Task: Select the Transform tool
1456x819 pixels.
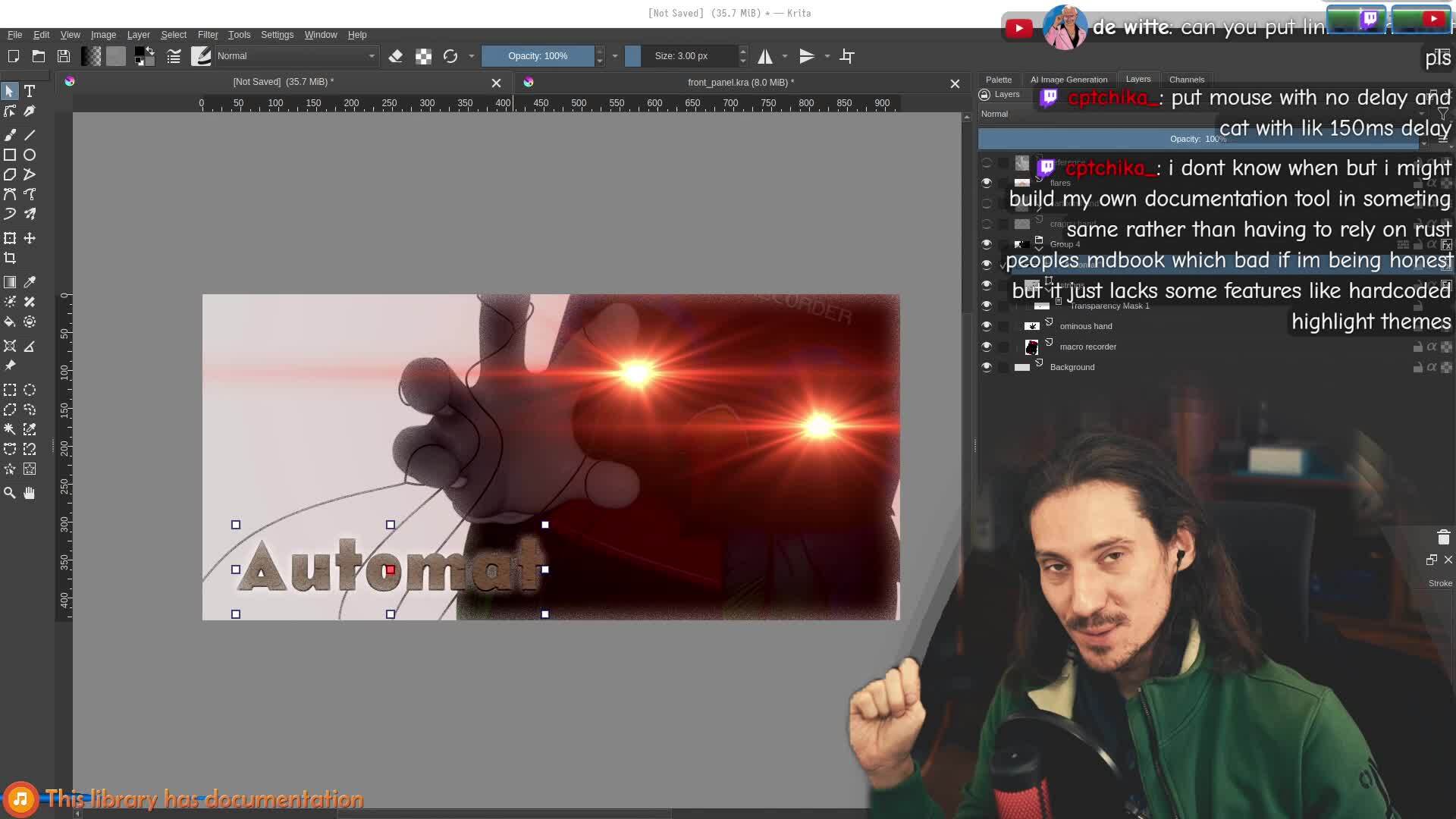Action: point(10,238)
